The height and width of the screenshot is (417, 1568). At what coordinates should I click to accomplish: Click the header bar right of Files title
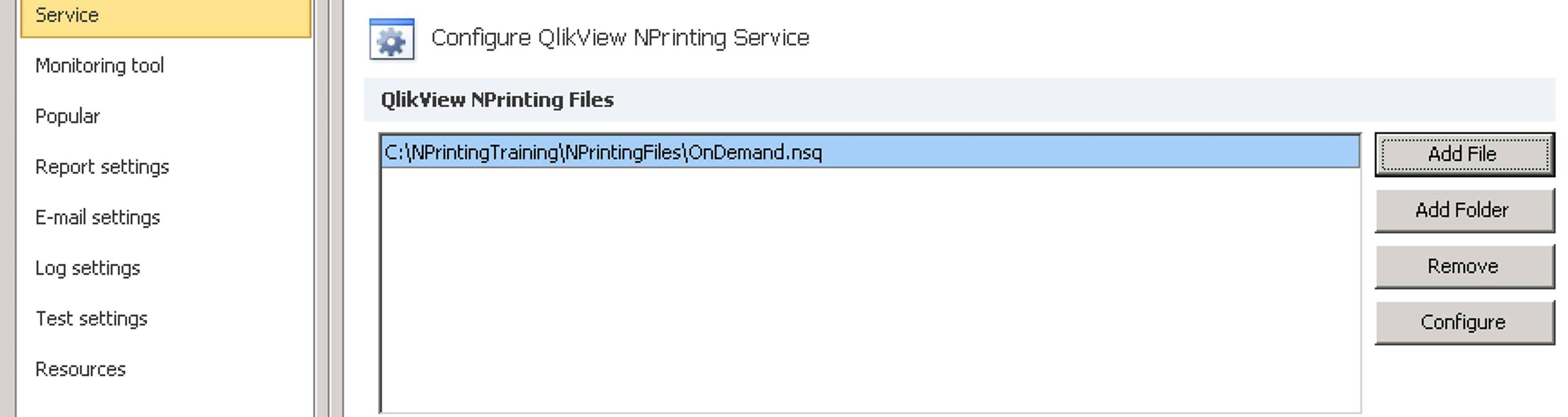tap(1059, 100)
